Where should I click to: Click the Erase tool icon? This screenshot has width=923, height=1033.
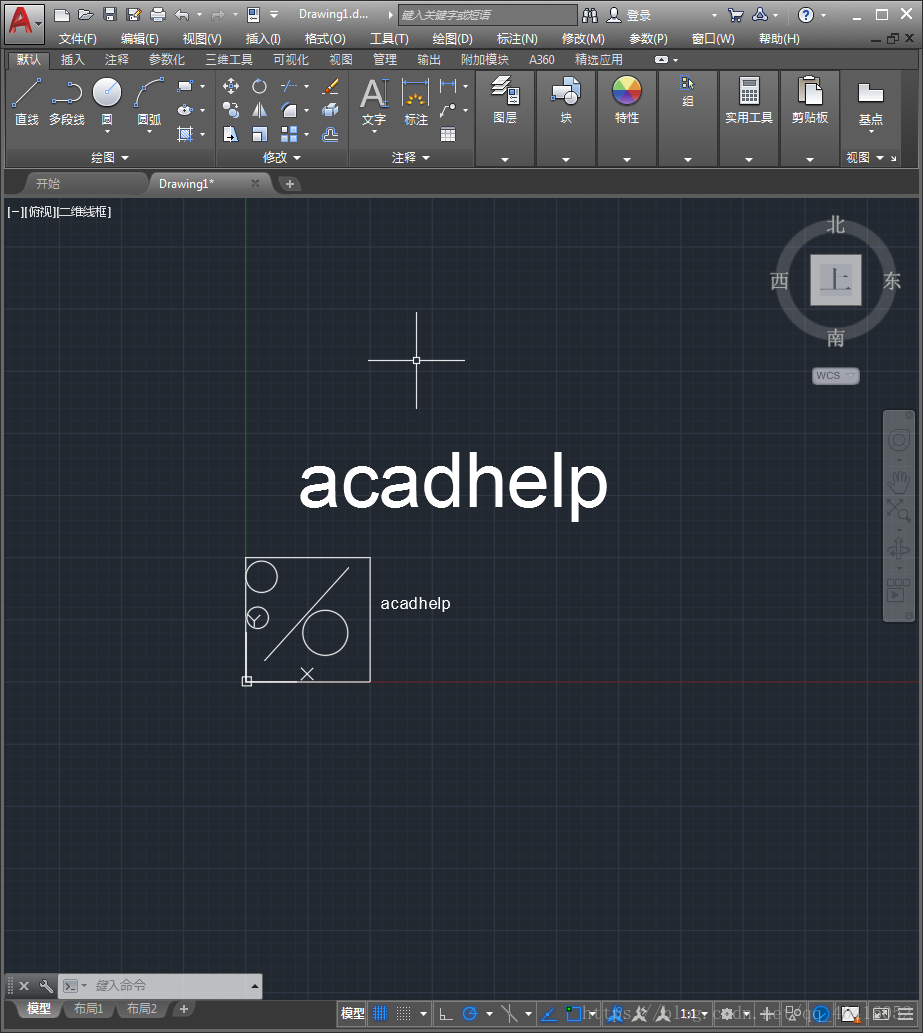click(x=331, y=86)
